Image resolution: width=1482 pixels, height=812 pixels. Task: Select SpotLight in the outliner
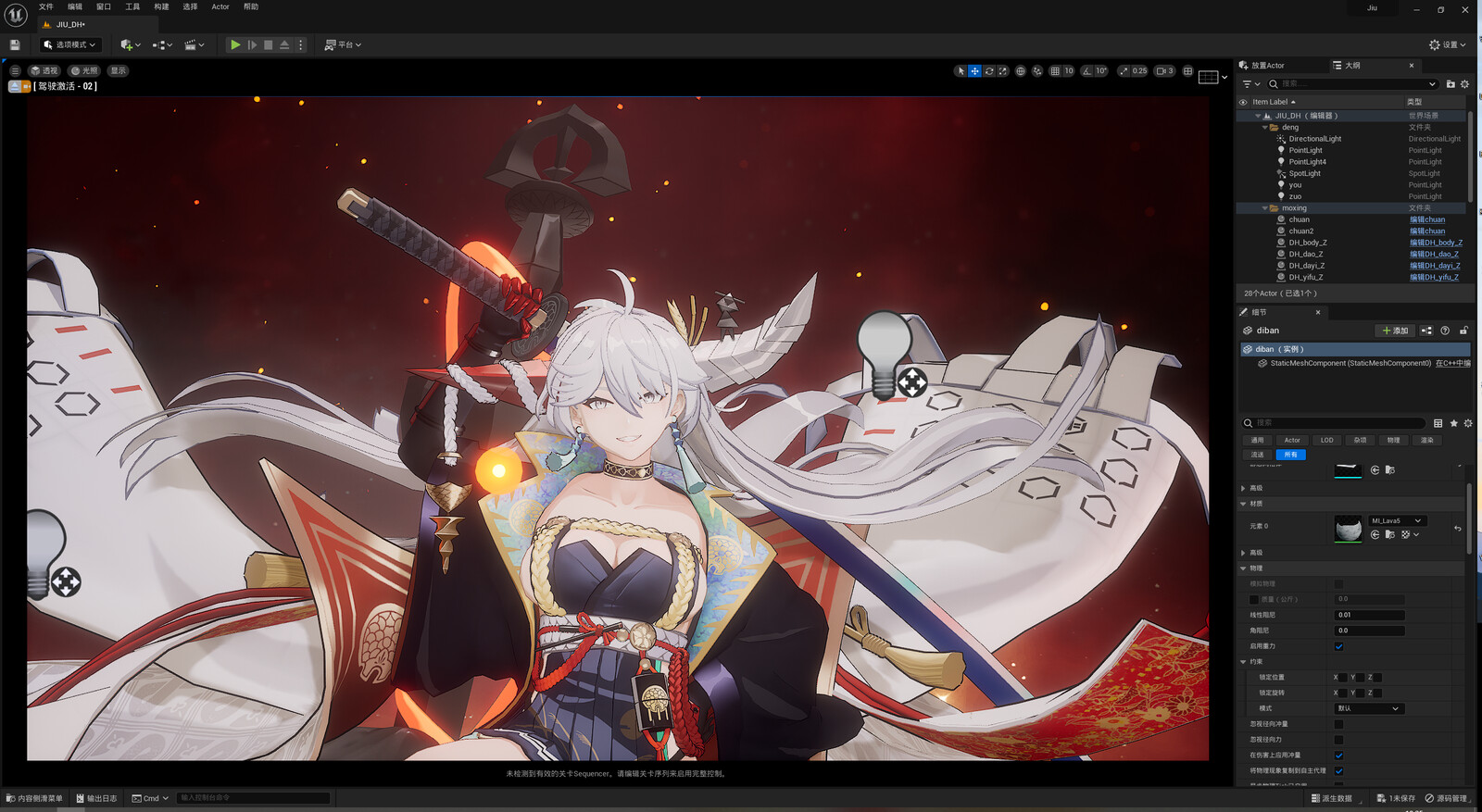tap(1304, 173)
